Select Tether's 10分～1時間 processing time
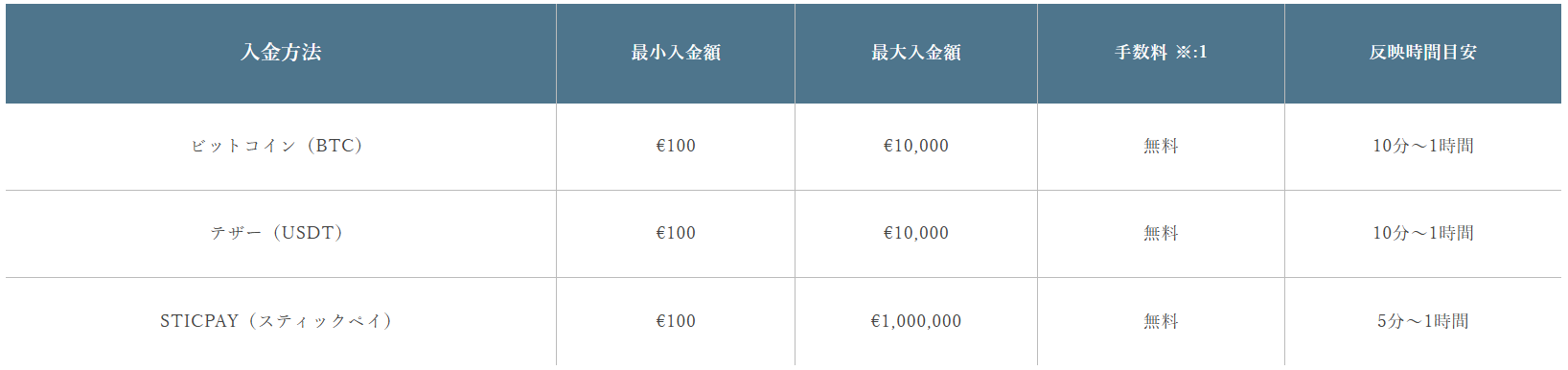Image resolution: width=1568 pixels, height=370 pixels. pyautogui.click(x=1423, y=233)
